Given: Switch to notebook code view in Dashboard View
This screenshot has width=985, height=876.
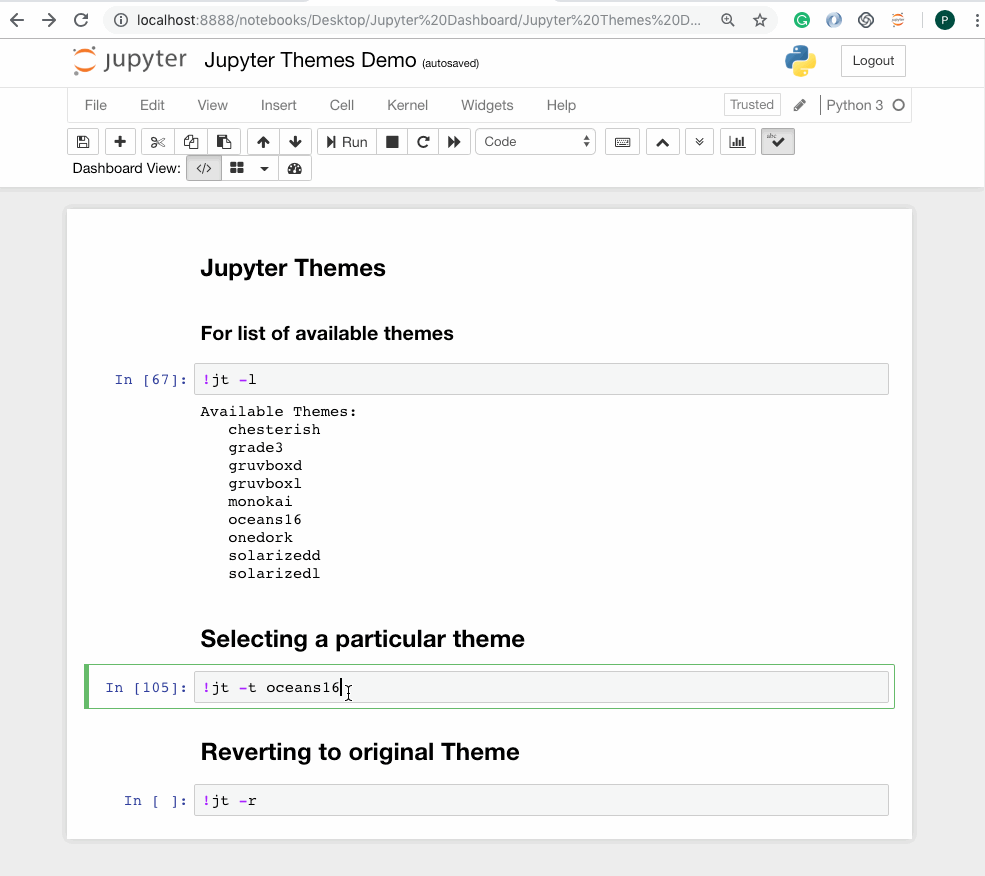Looking at the screenshot, I should 203,169.
